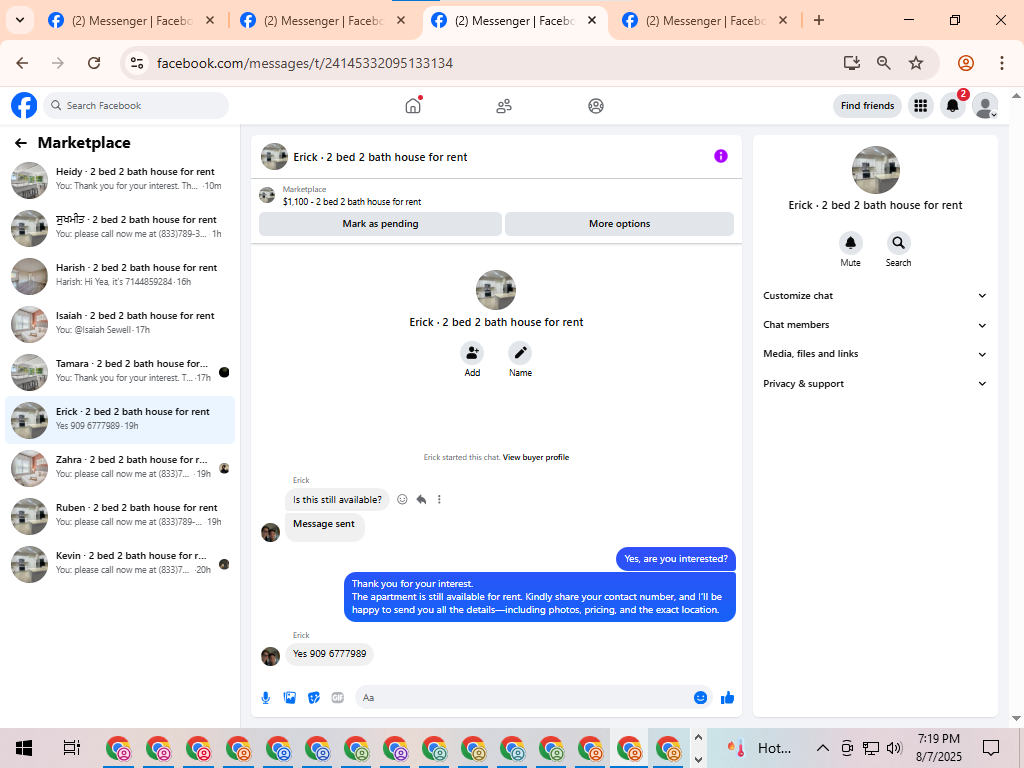
Task: Click the Add people icon
Action: pos(472,353)
